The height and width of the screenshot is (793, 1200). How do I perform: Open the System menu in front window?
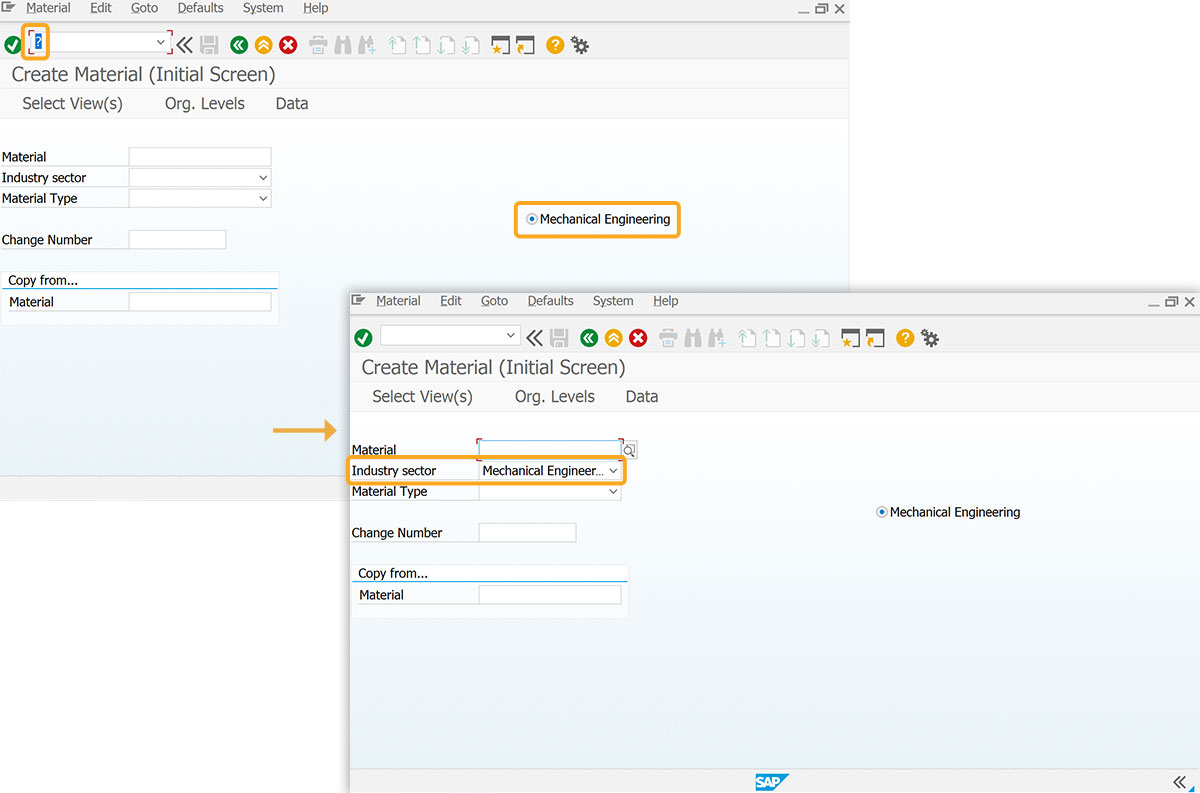[613, 301]
